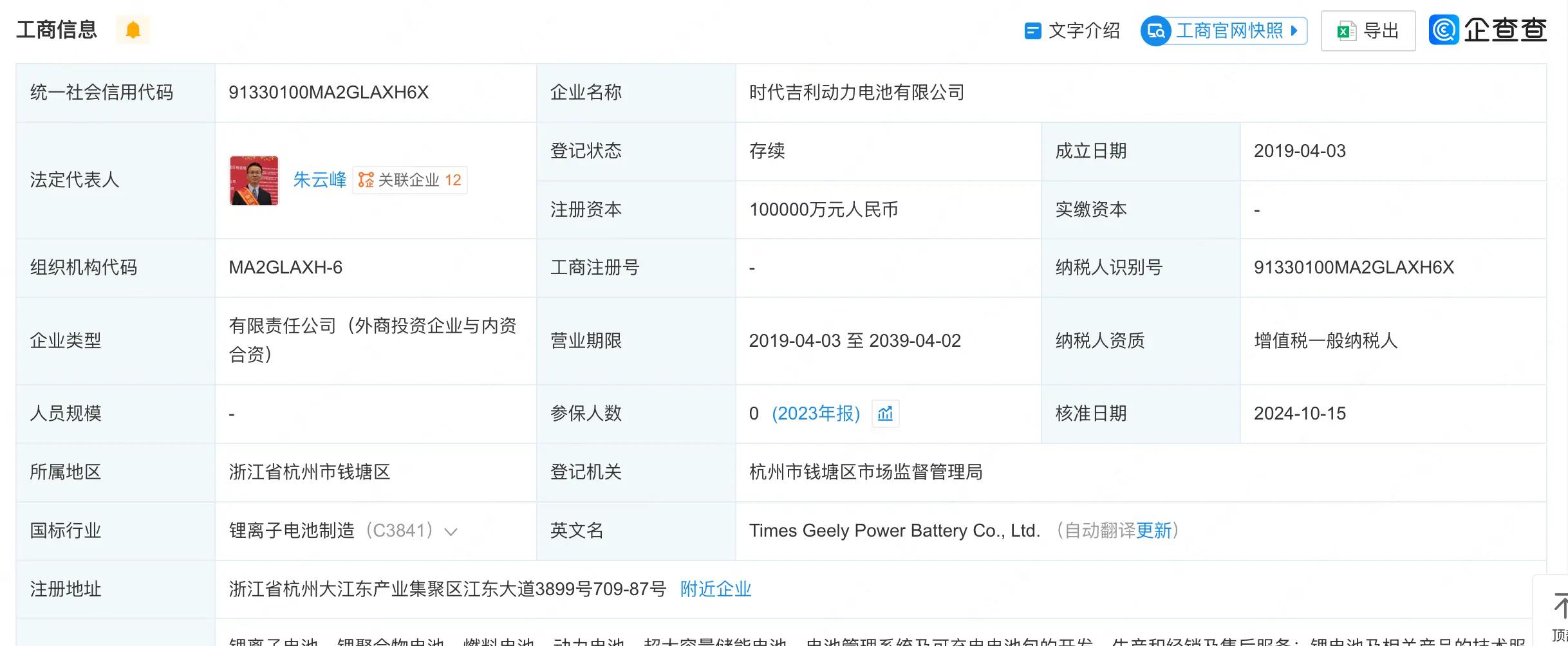The height and width of the screenshot is (646, 1568).
Task: Open the 工商官网快照 snapshot button
Action: [x=1224, y=31]
